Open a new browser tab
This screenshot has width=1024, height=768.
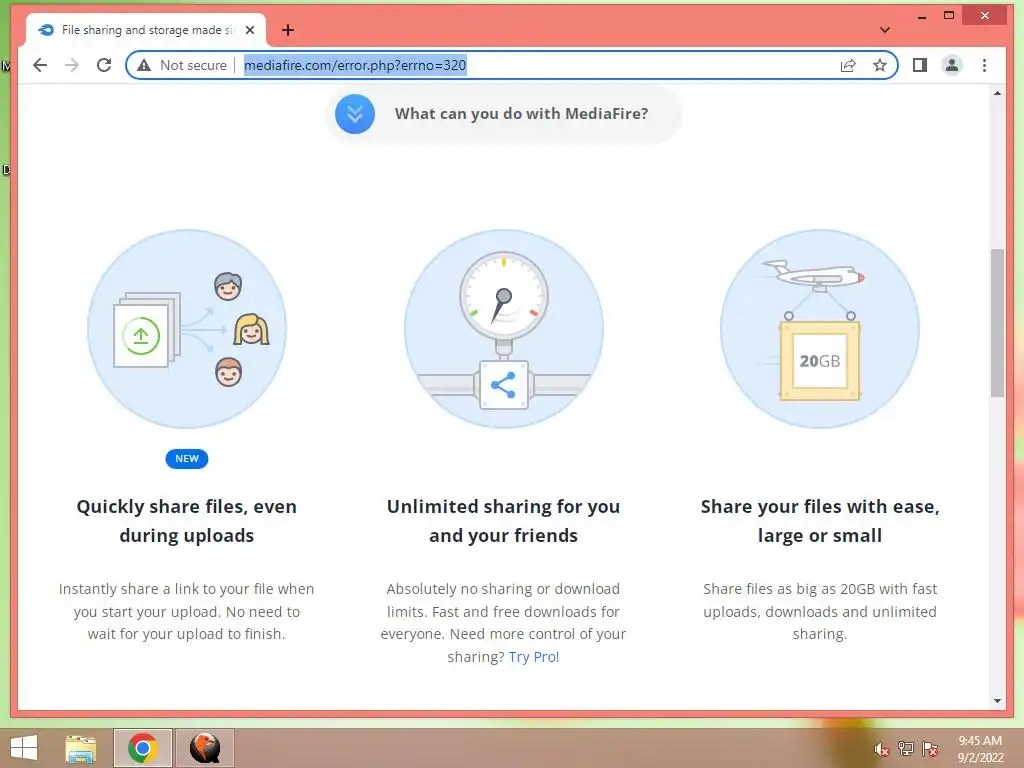pyautogui.click(x=288, y=30)
